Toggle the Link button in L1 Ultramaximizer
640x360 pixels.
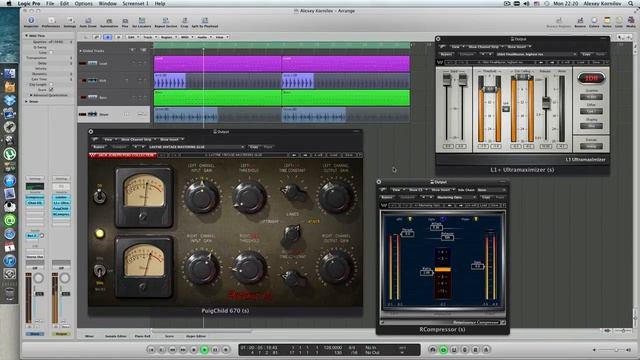point(506,109)
